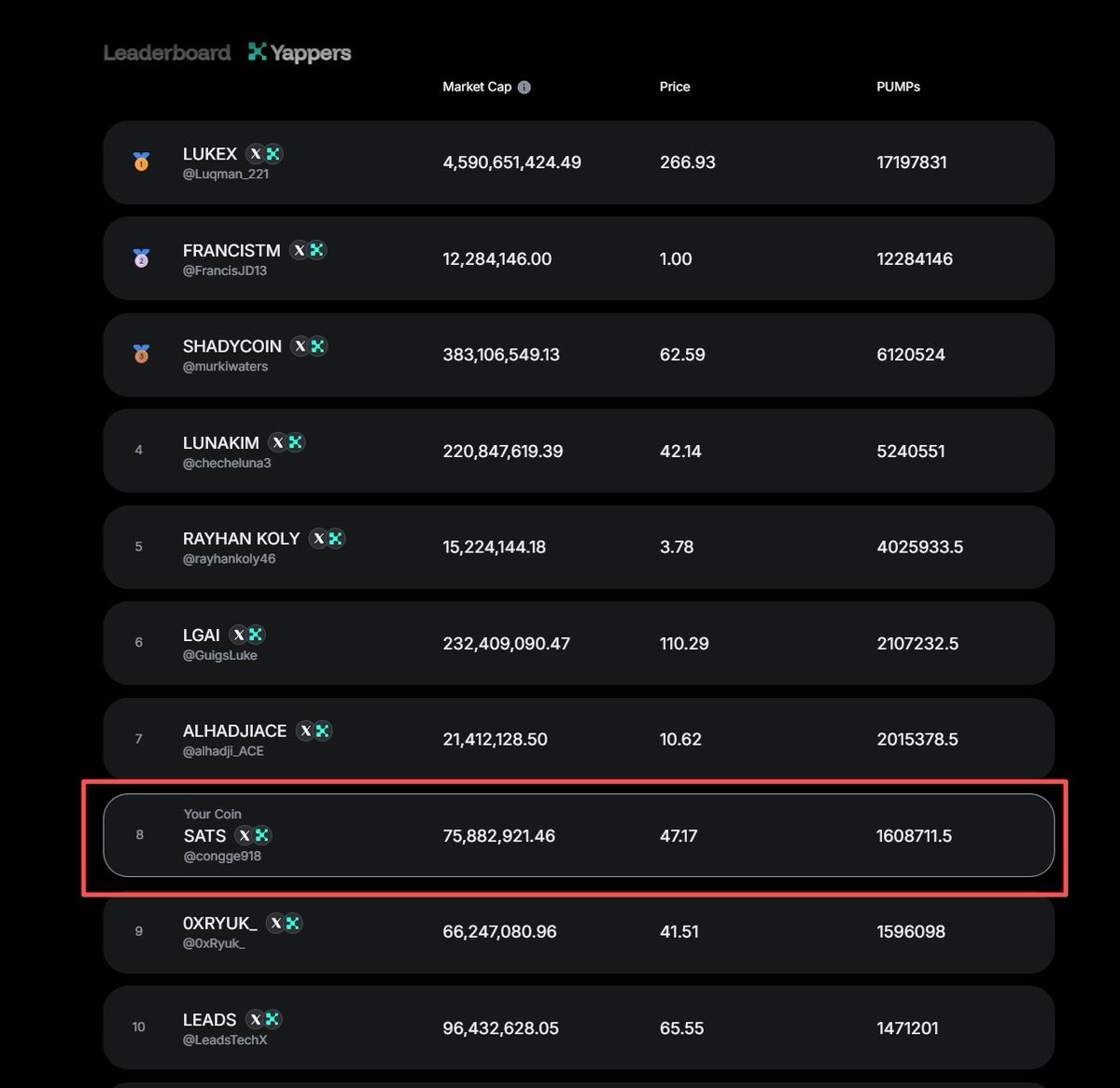Click the PUMPs column header
This screenshot has width=1120, height=1088.
coord(898,87)
